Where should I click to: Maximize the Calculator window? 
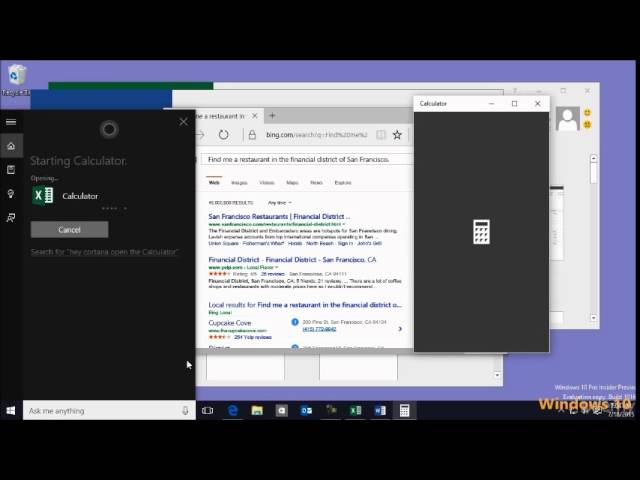click(x=514, y=104)
